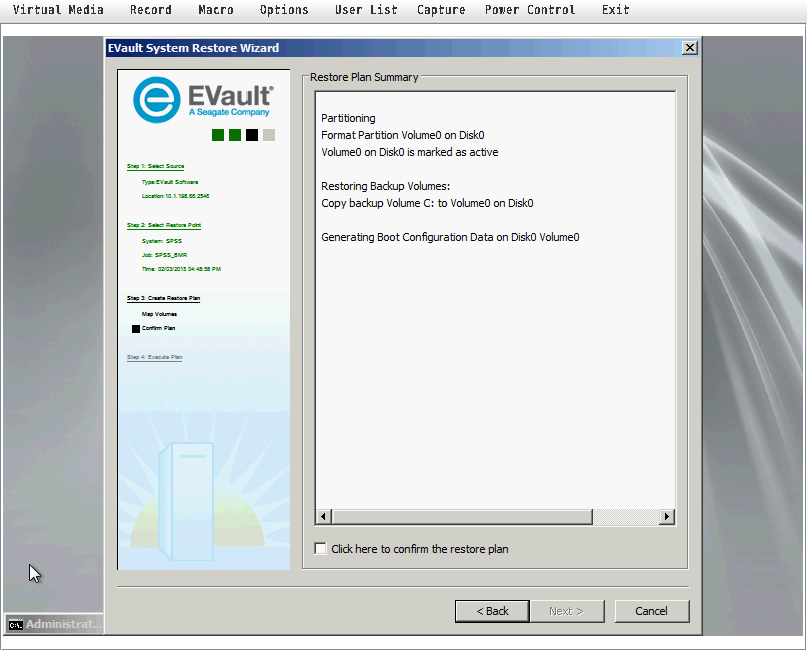Click the gray pending-step progress square
Viewport: 807px width, 651px height.
pos(269,135)
